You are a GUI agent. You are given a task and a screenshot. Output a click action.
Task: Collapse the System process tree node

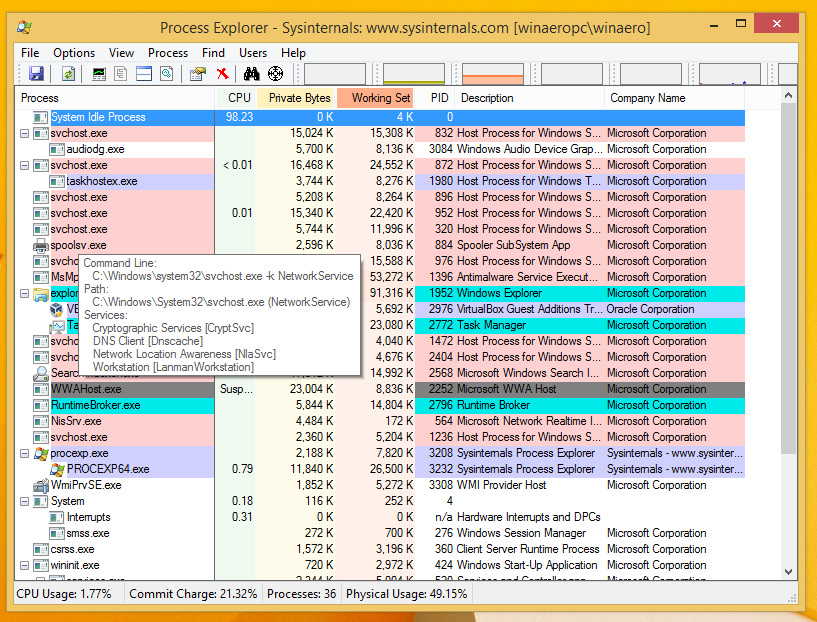(x=25, y=501)
